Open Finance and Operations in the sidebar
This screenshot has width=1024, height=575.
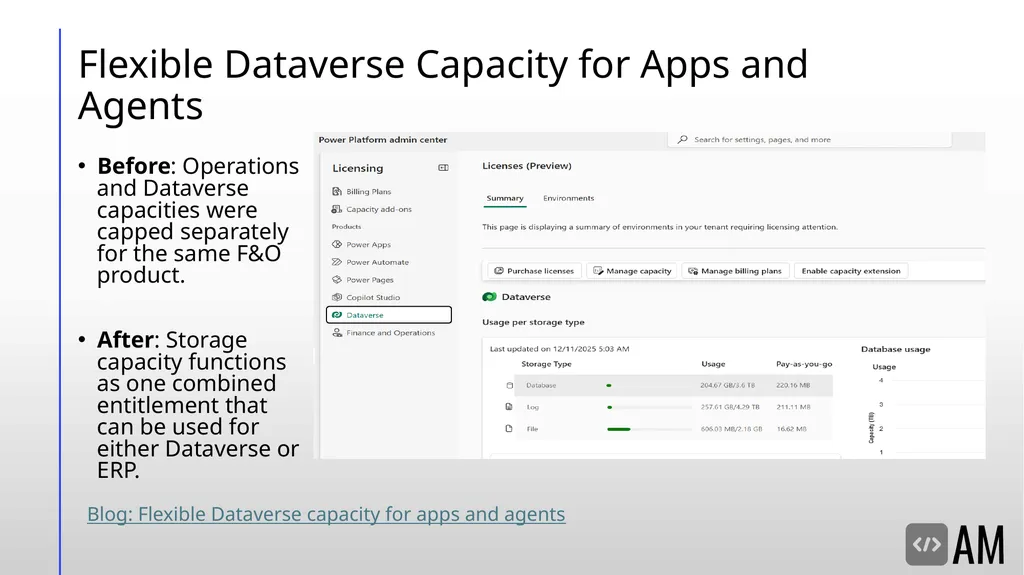coord(389,333)
